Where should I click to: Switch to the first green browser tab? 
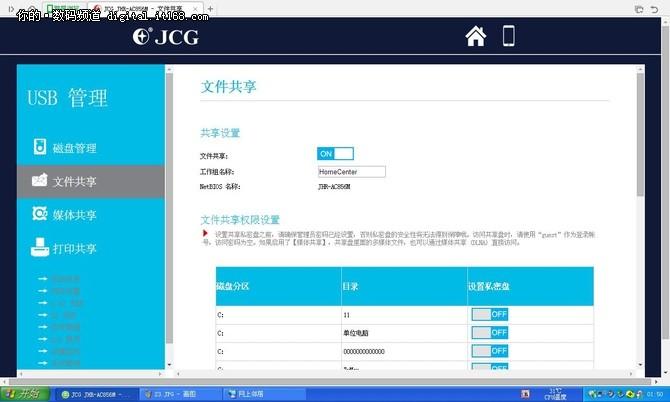tap(64, 9)
